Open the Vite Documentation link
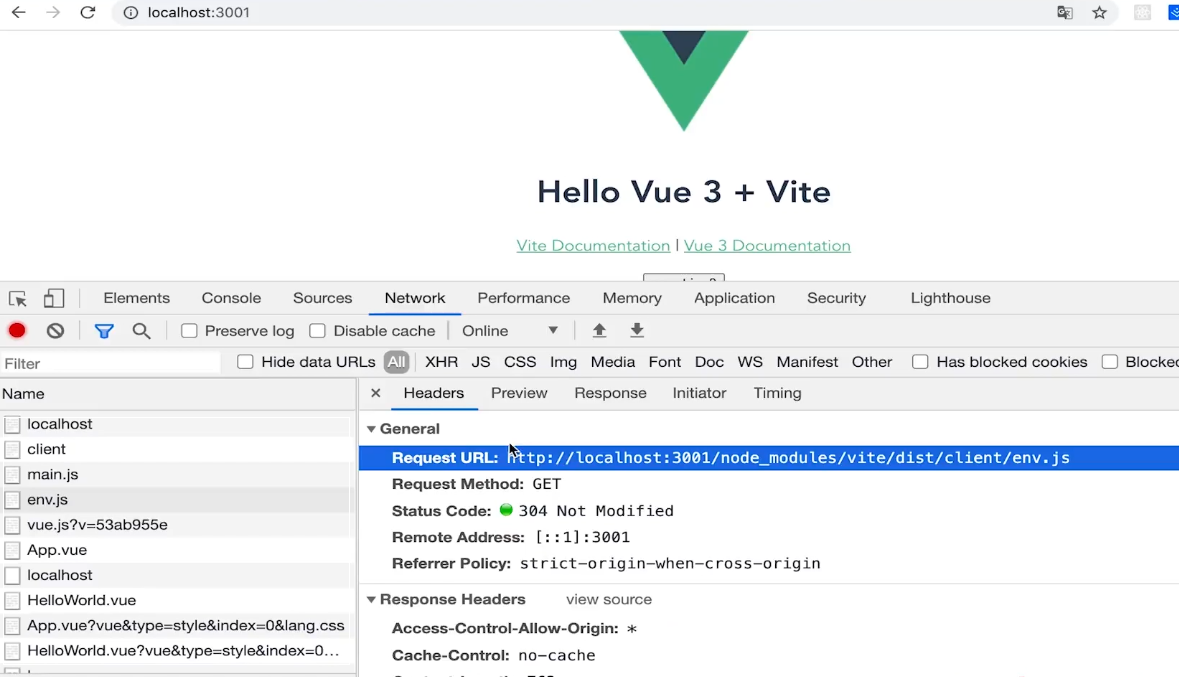Viewport: 1179px width, 677px height. coord(593,246)
